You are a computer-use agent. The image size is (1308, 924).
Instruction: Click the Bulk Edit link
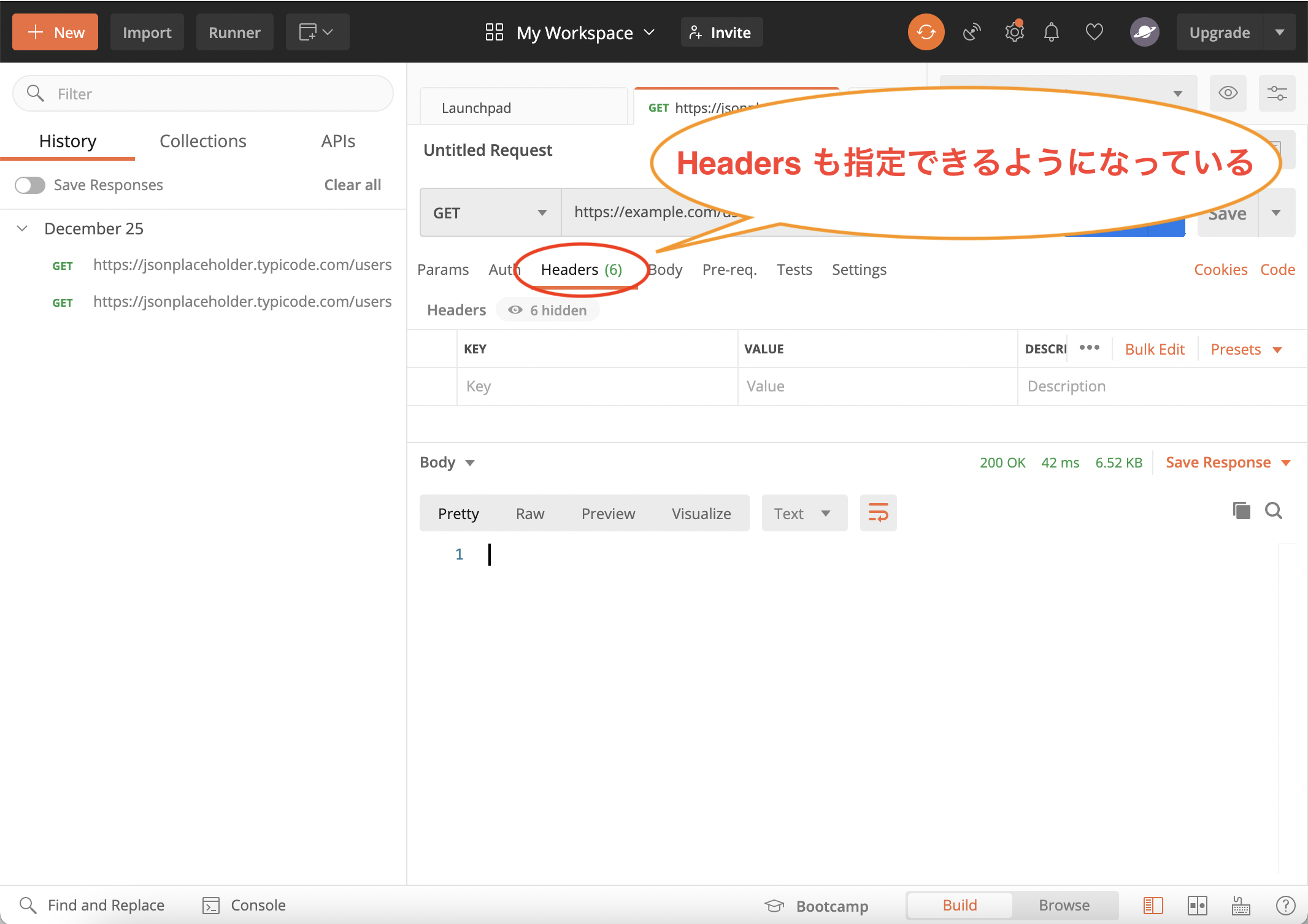click(x=1154, y=348)
